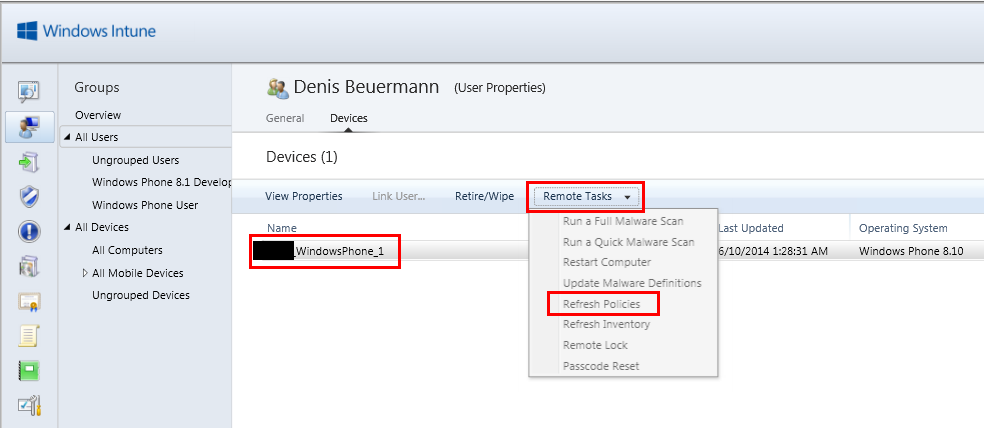Image resolution: width=984 pixels, height=428 pixels.
Task: Click the Groups panel heading
Action: [x=97, y=87]
